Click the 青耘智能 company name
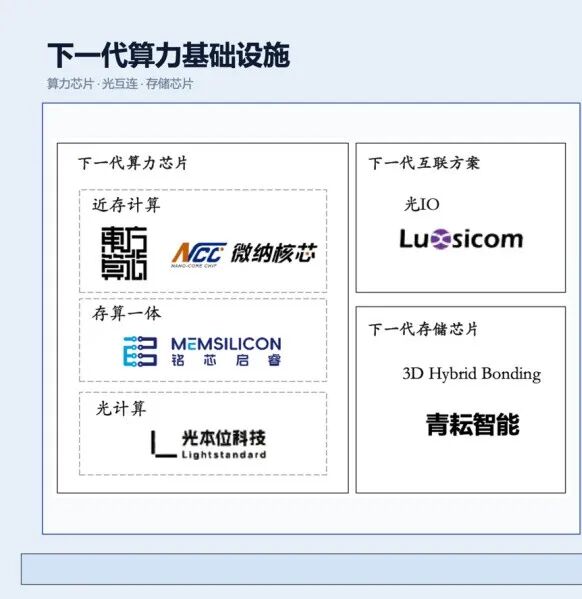The height and width of the screenshot is (599, 582). tap(473, 424)
